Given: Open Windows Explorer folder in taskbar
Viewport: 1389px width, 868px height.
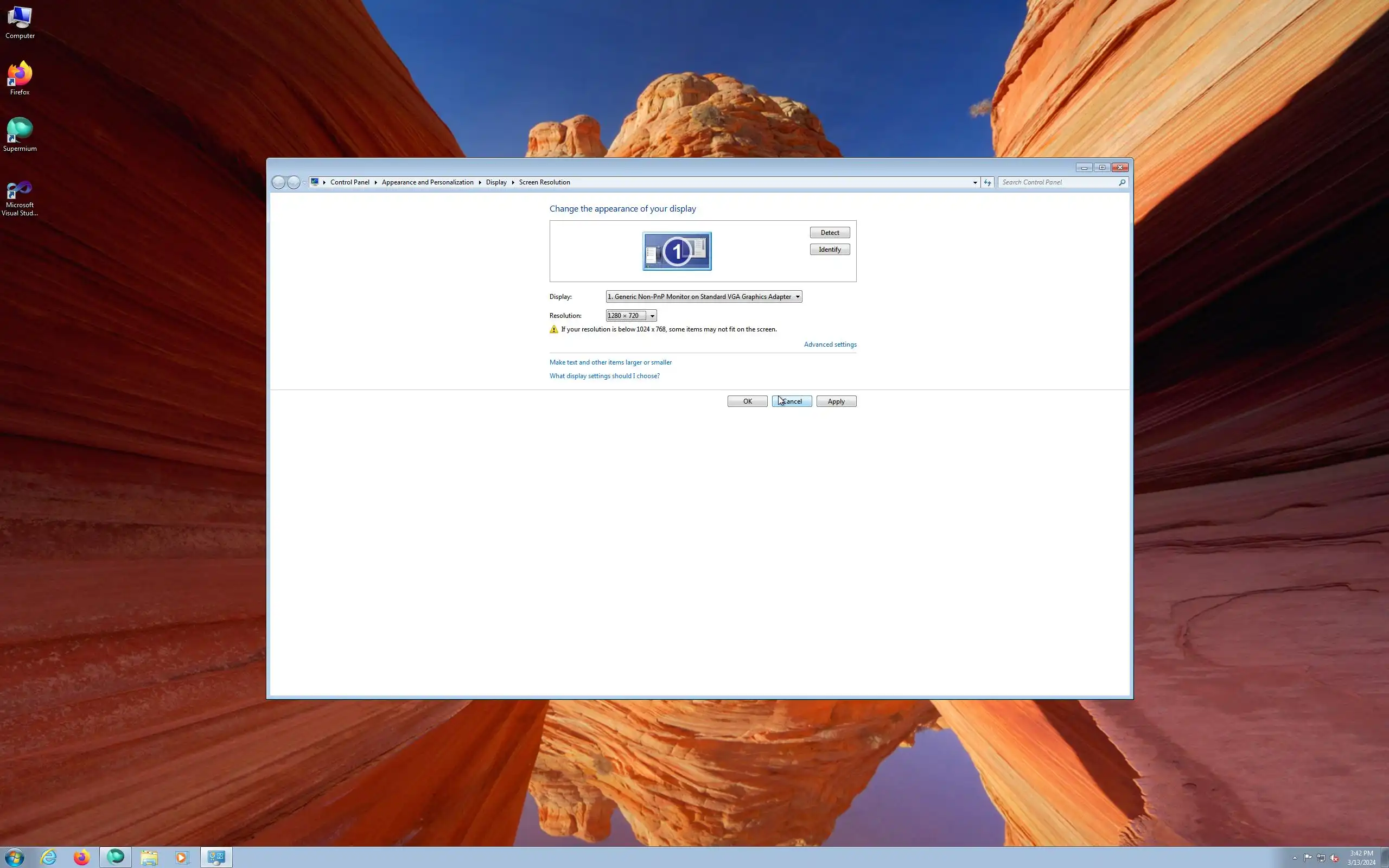Looking at the screenshot, I should [x=149, y=857].
